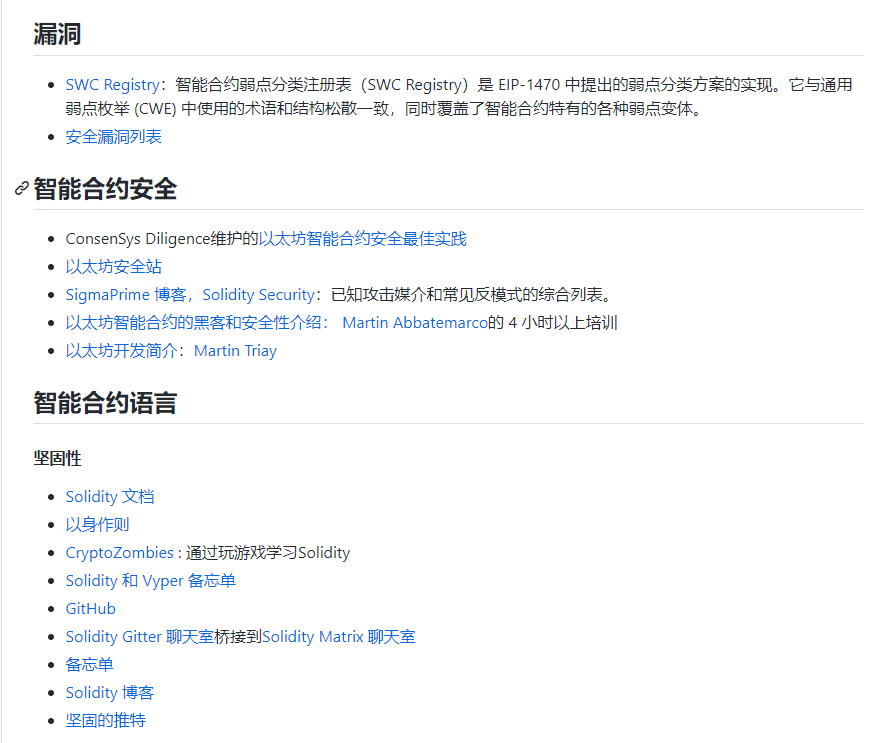Open the 以身作则 link
The width and height of the screenshot is (887, 743).
(97, 525)
